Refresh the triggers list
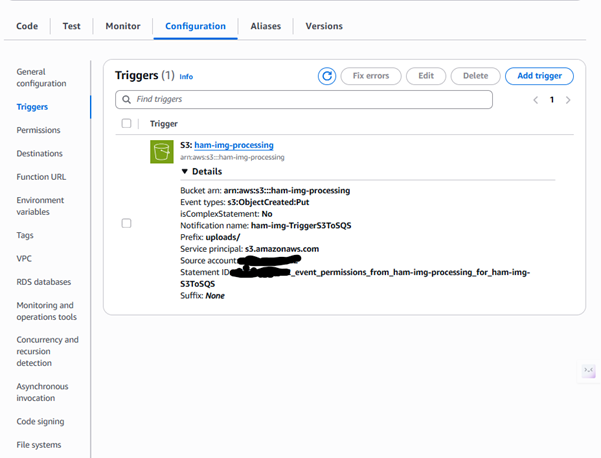This screenshot has width=601, height=458. coord(327,76)
